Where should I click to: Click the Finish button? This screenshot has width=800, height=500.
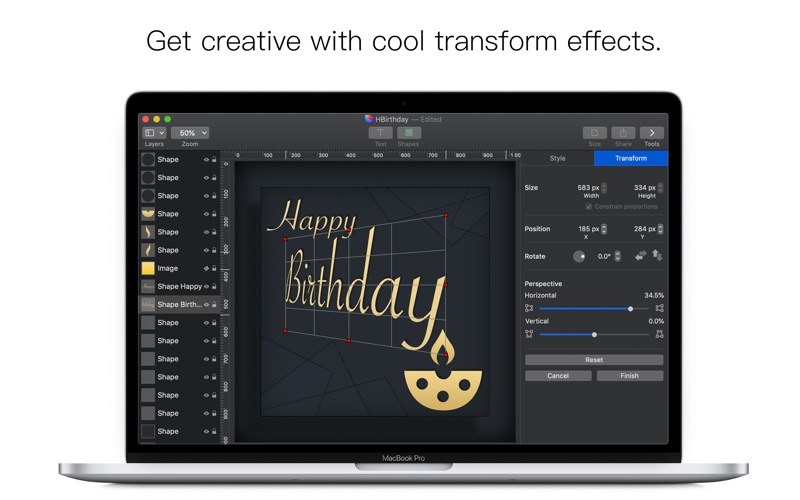(x=630, y=376)
